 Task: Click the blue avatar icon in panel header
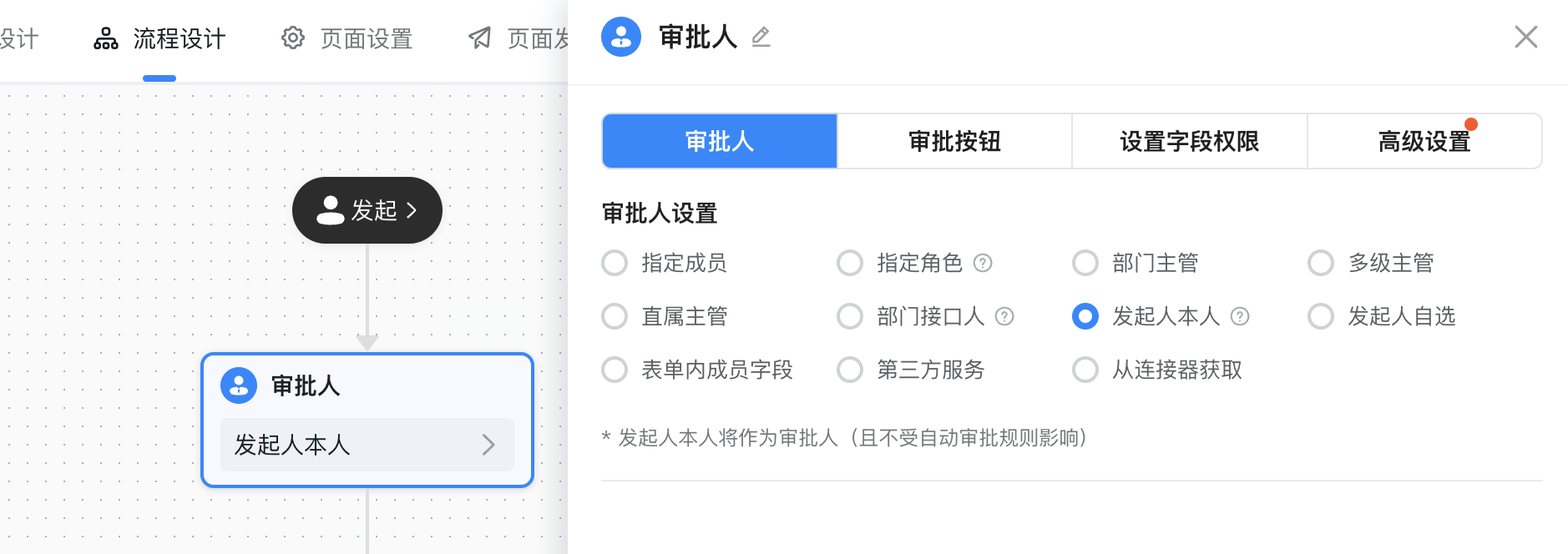tap(621, 37)
